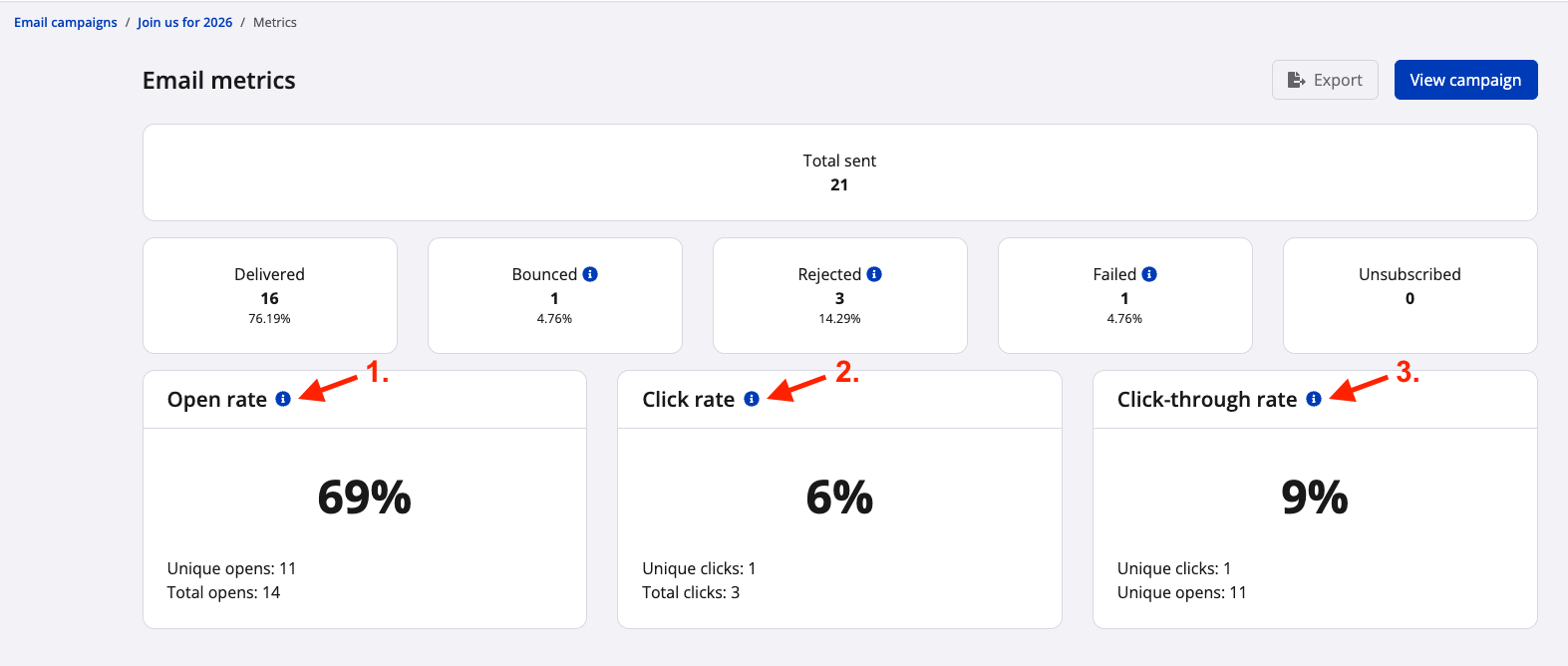The height and width of the screenshot is (666, 1568).
Task: Click the info icon beside Rejected
Action: (x=874, y=274)
